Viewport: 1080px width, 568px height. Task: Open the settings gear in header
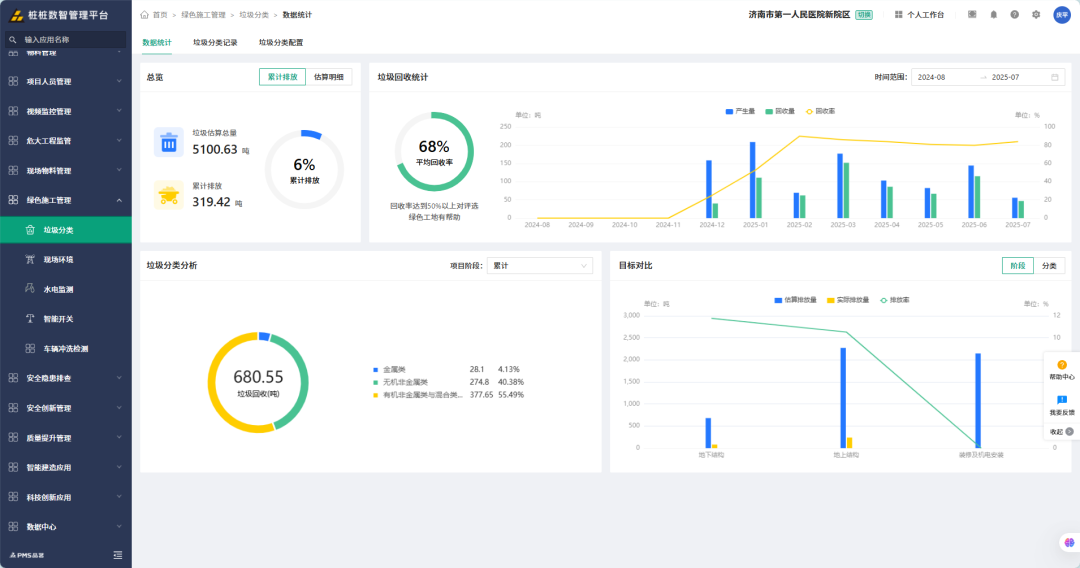(x=1036, y=14)
